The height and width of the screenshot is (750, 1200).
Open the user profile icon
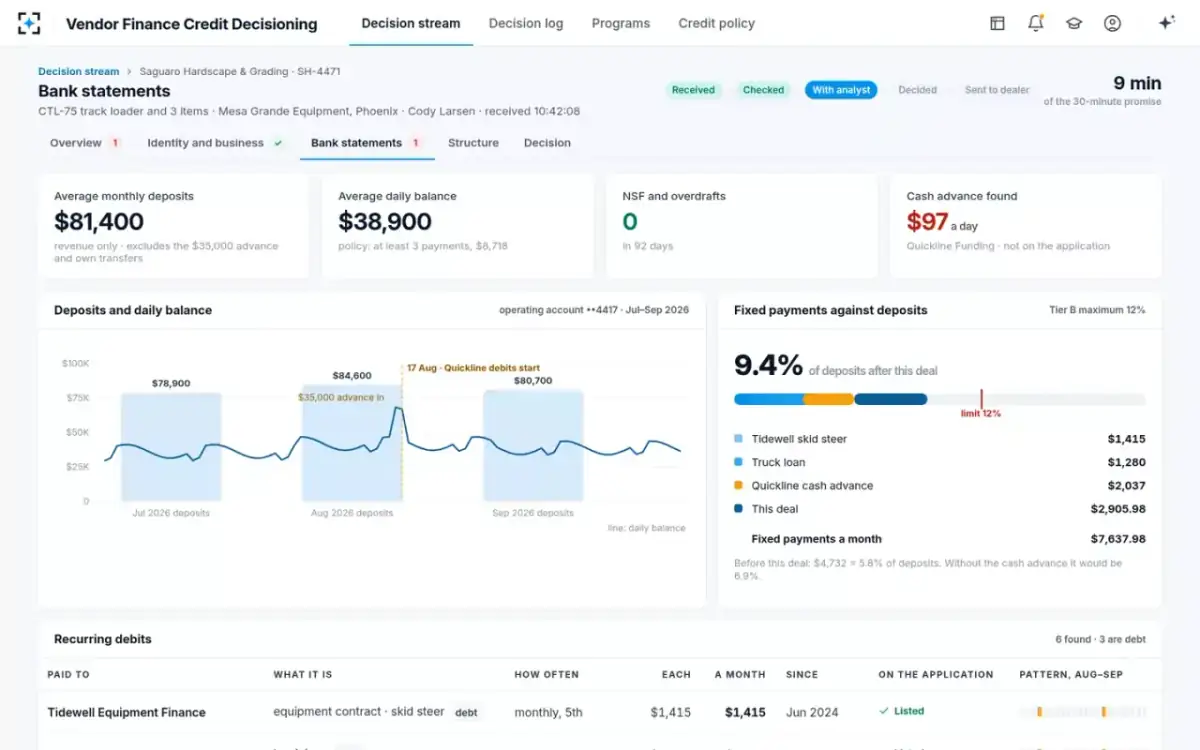click(x=1112, y=23)
